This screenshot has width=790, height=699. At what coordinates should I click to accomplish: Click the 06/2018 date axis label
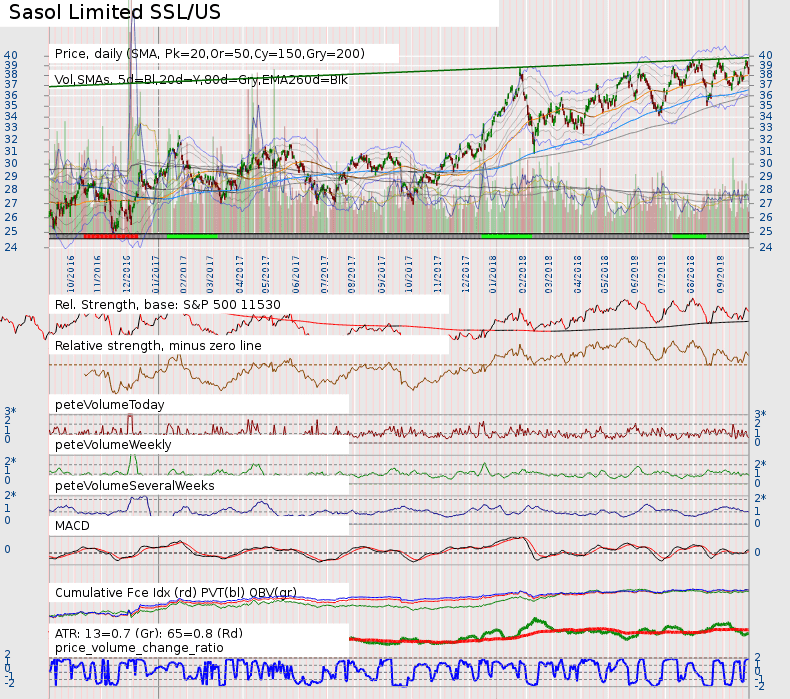(634, 274)
